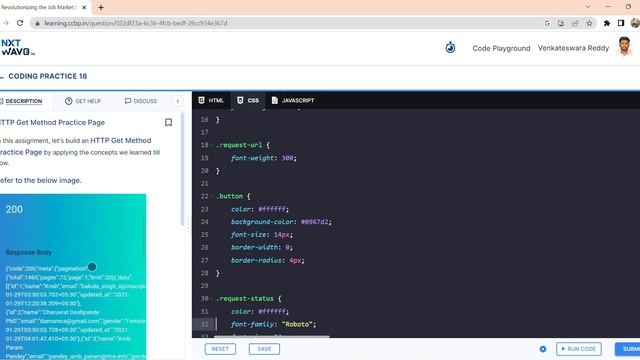This screenshot has height=360, width=640.
Task: Open the Get Help tab
Action: click(x=83, y=101)
